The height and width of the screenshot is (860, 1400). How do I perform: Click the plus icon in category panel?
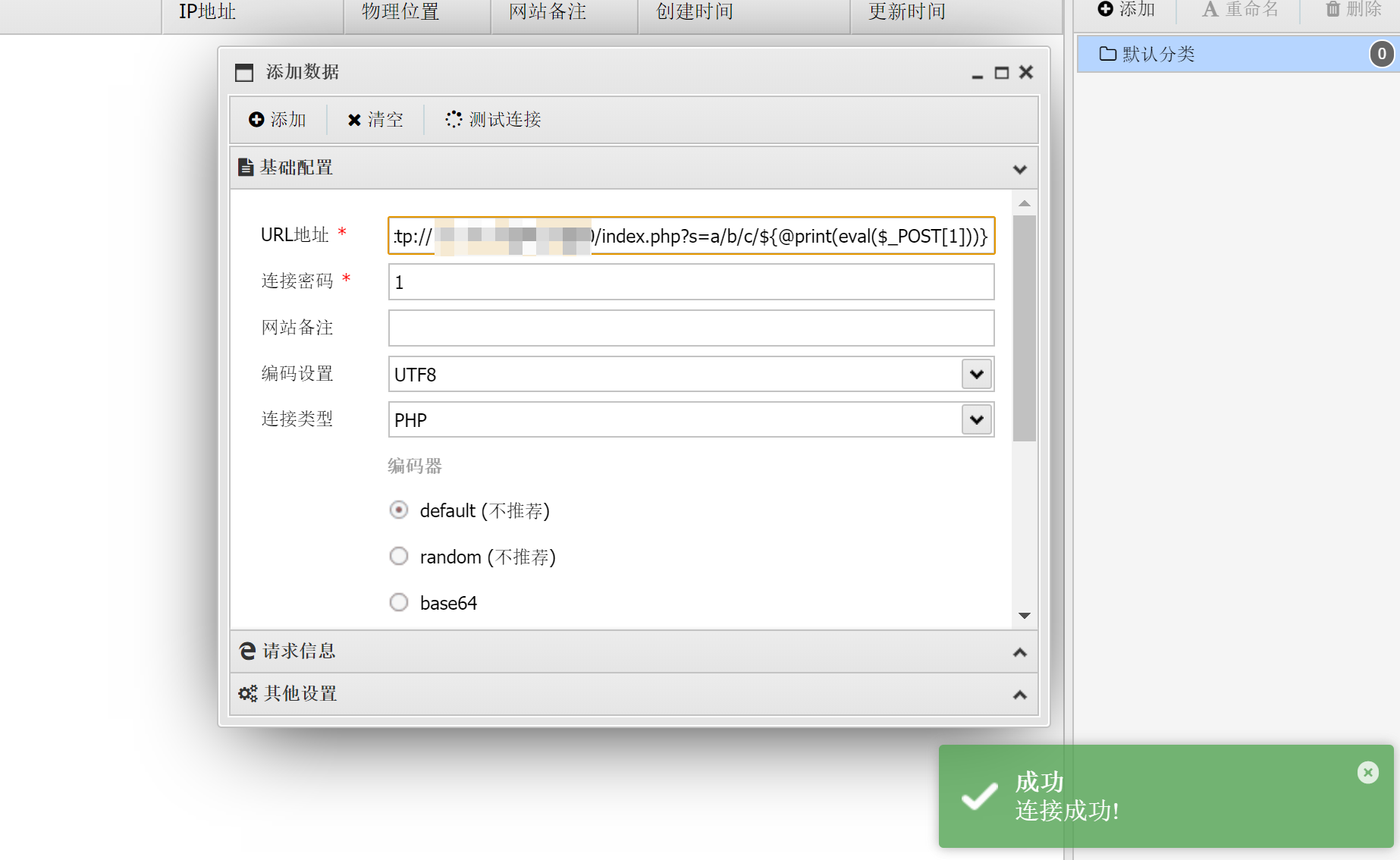[1106, 9]
